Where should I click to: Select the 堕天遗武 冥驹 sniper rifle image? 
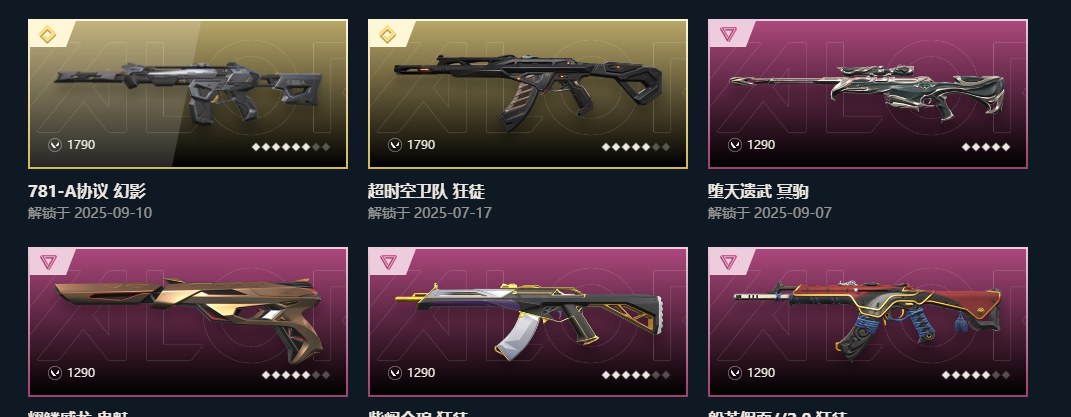point(868,94)
